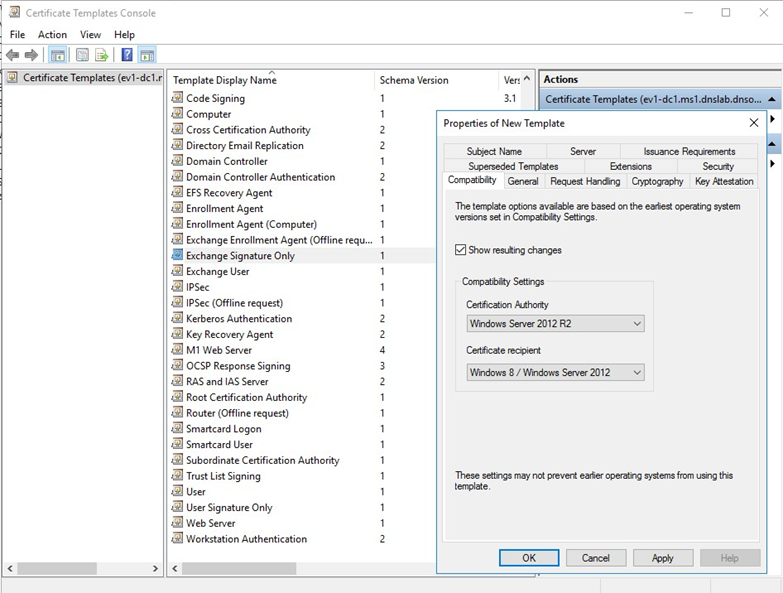The width and height of the screenshot is (783, 593).
Task: Click the Workstation Authentication template icon
Action: coord(177,538)
